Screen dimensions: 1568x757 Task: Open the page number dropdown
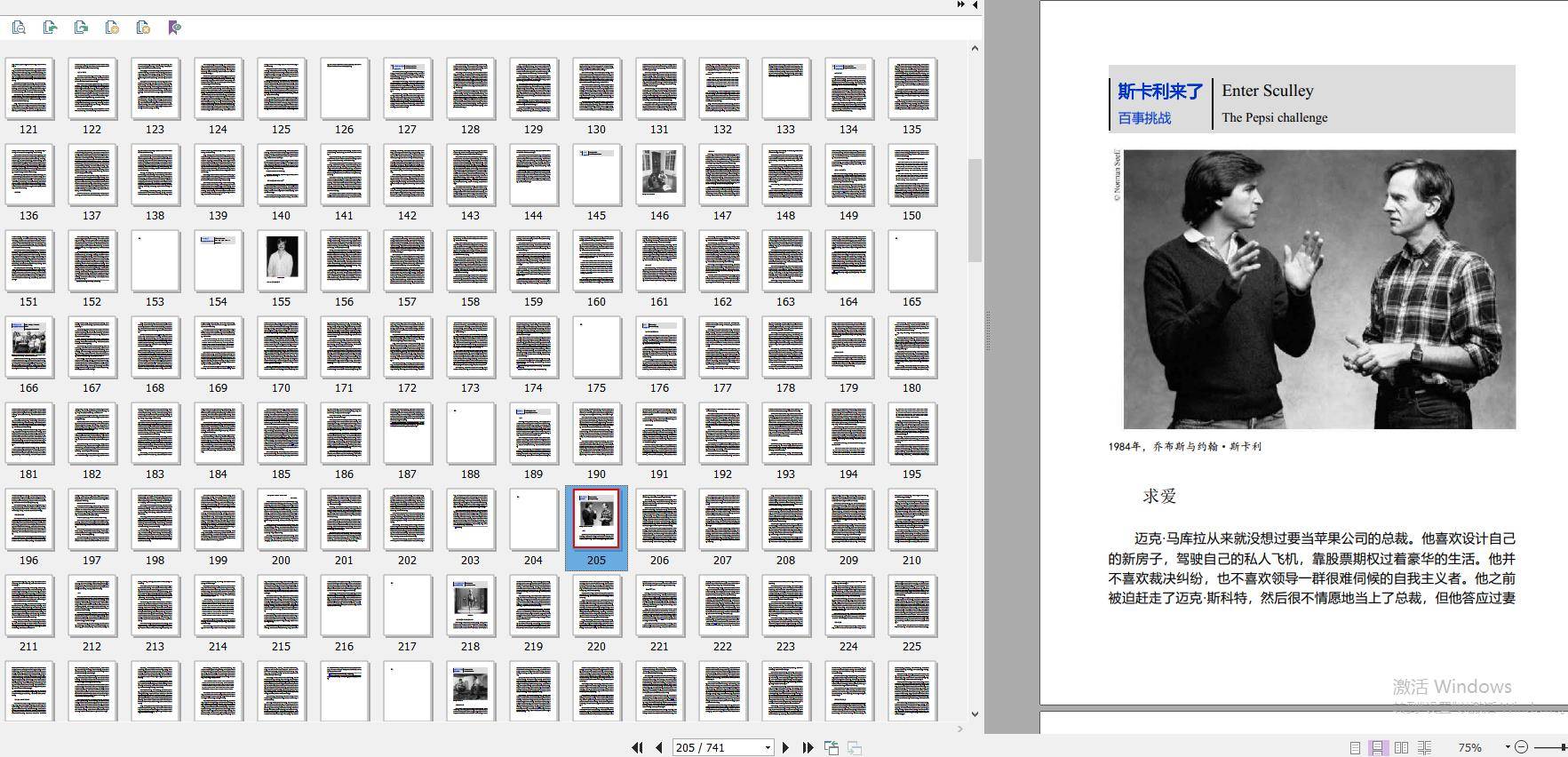pos(768,747)
